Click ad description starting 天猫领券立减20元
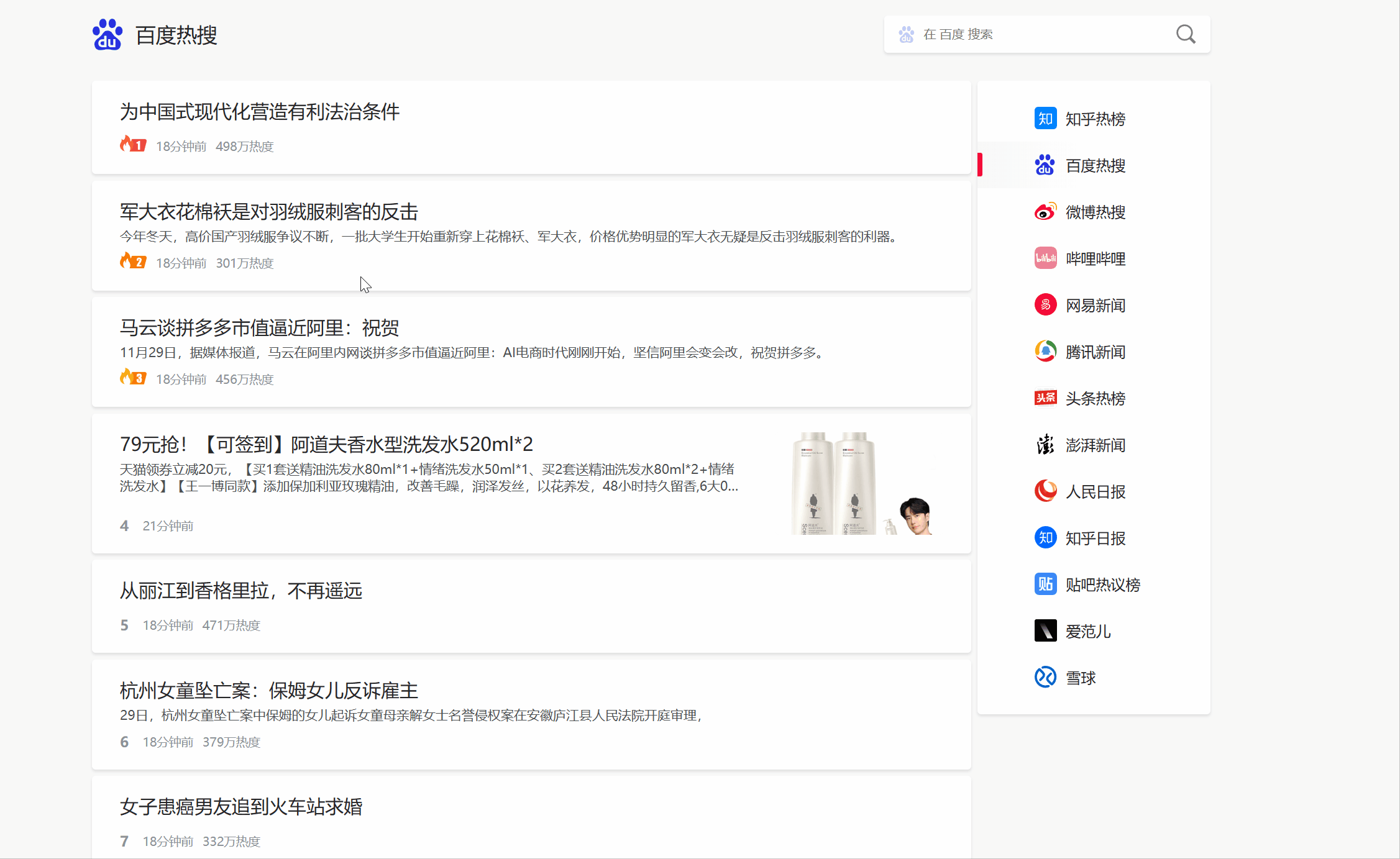 pyautogui.click(x=429, y=478)
